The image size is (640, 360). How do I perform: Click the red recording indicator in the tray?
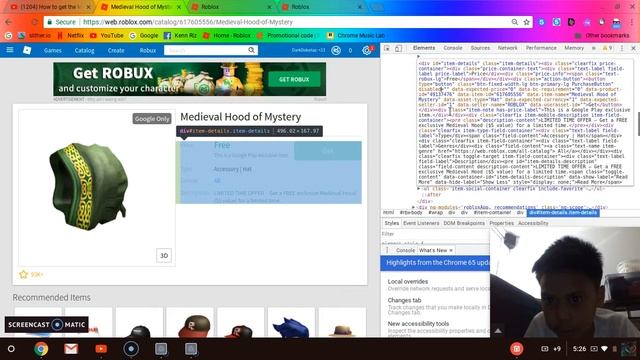516,349
